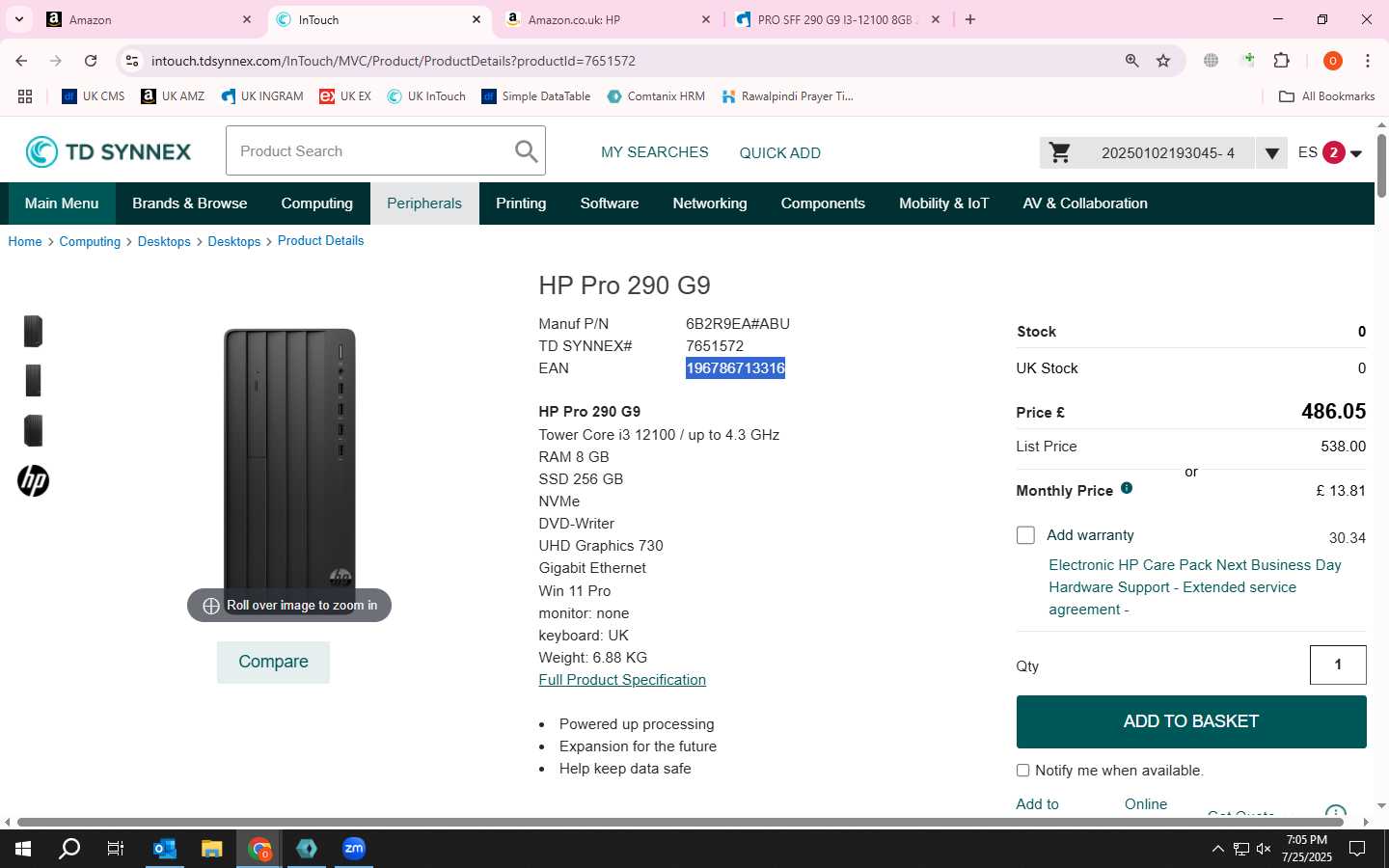Viewport: 1389px width, 868px height.
Task: Open the Networking menu
Action: (710, 203)
